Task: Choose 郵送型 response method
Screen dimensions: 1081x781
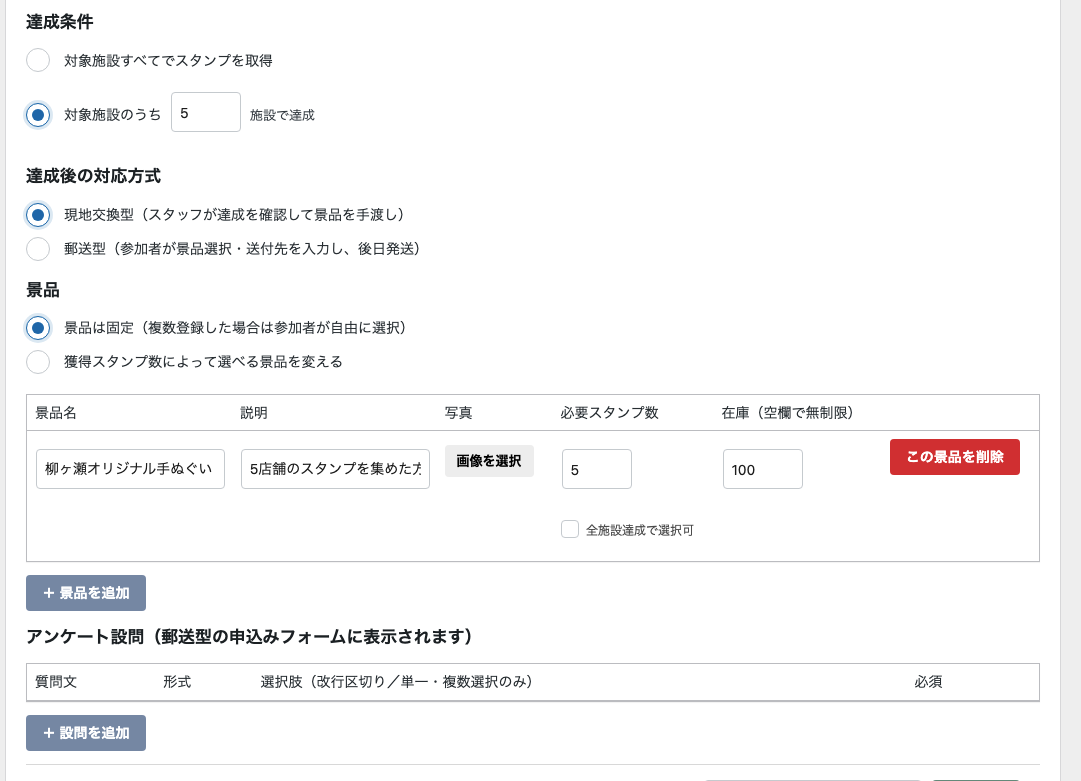Action: 38,249
